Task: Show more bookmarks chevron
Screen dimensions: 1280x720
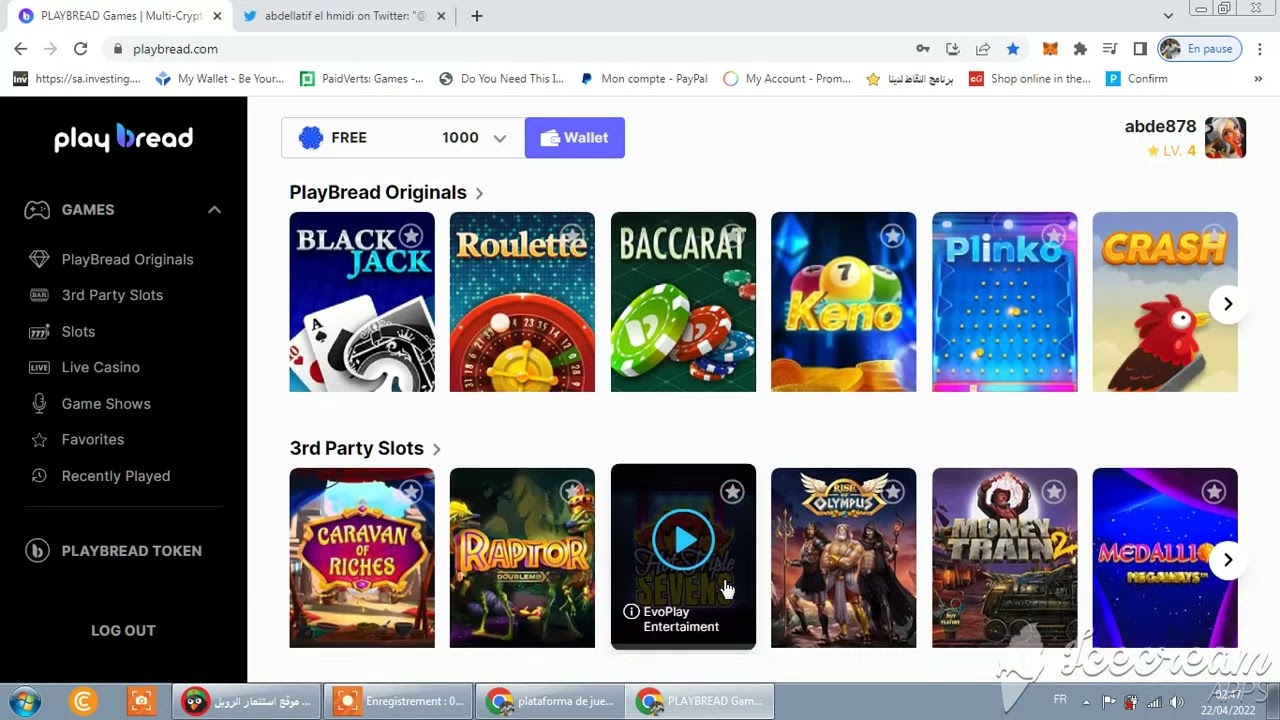Action: click(1258, 79)
